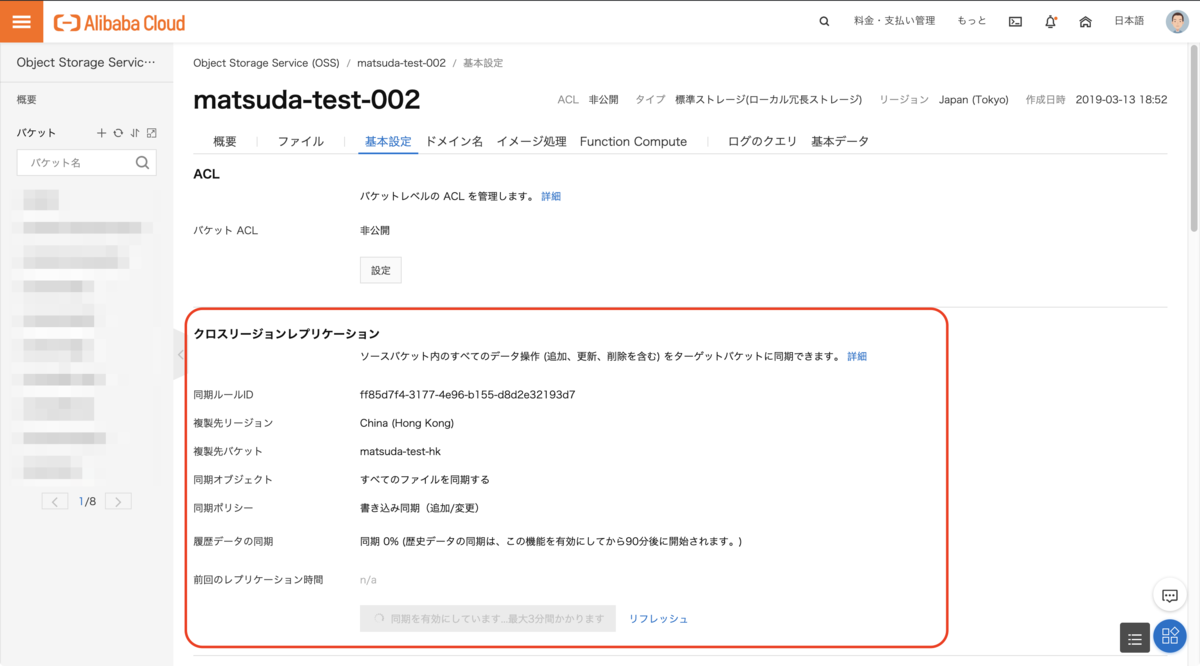The height and width of the screenshot is (666, 1200).
Task: Go to console home via house icon
Action: click(1085, 22)
